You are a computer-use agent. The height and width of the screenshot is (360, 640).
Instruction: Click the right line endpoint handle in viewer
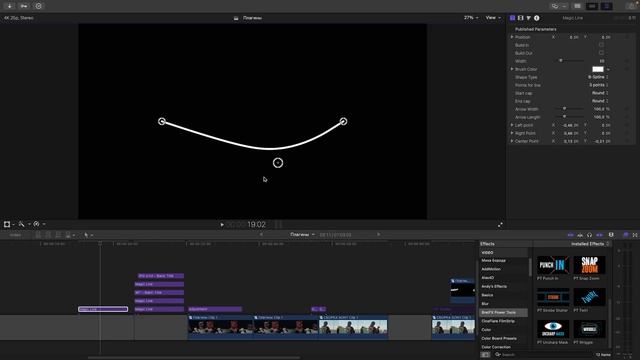coord(344,121)
